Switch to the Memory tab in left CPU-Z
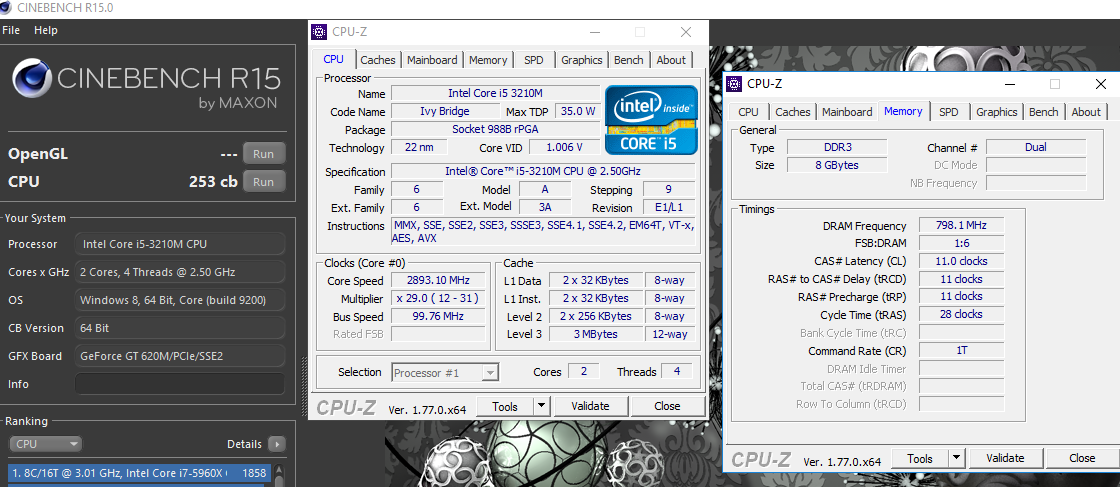Viewport: 1120px width, 487px height. [x=488, y=60]
